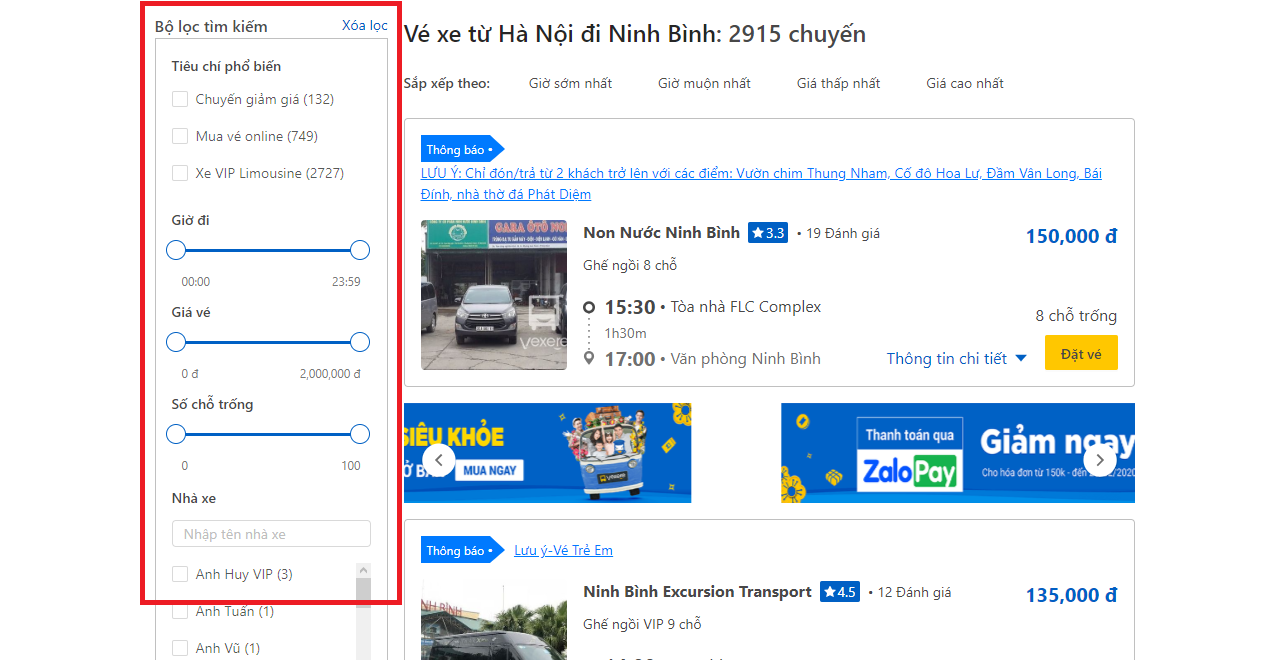Select the Anh Vũ (1) operator checkbox

pyautogui.click(x=180, y=648)
